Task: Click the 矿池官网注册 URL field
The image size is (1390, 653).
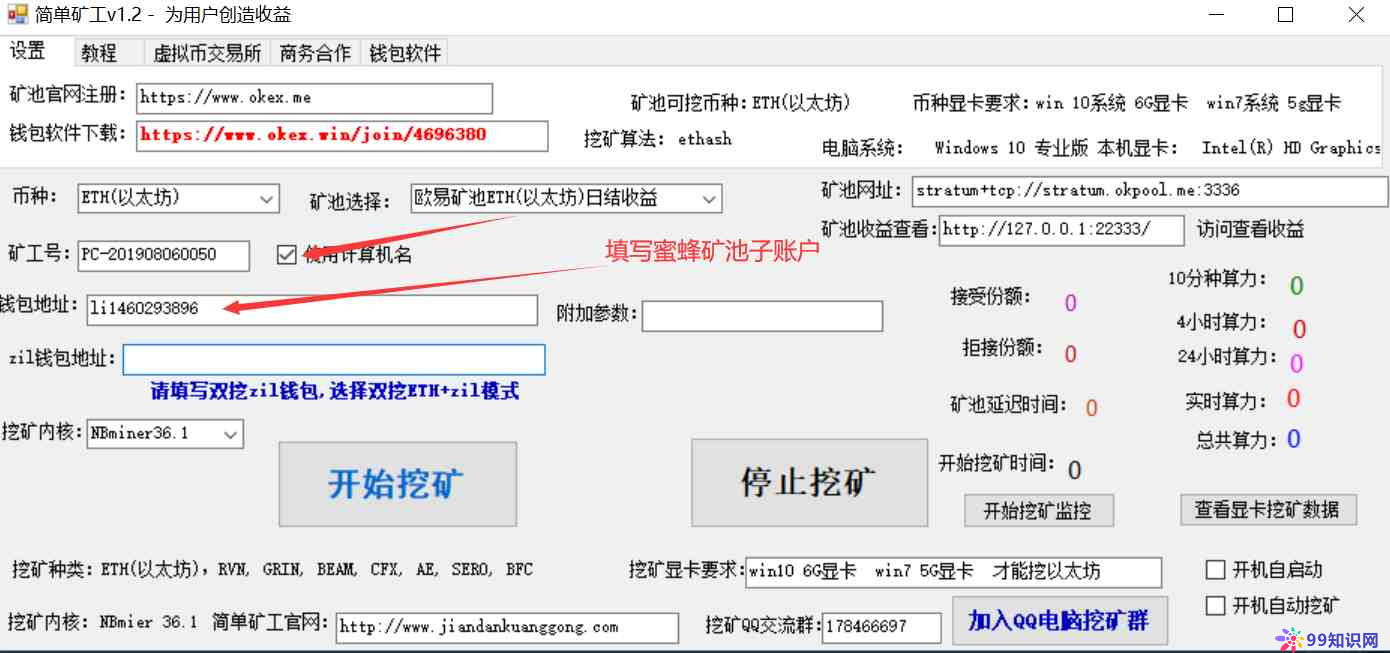Action: coord(314,98)
